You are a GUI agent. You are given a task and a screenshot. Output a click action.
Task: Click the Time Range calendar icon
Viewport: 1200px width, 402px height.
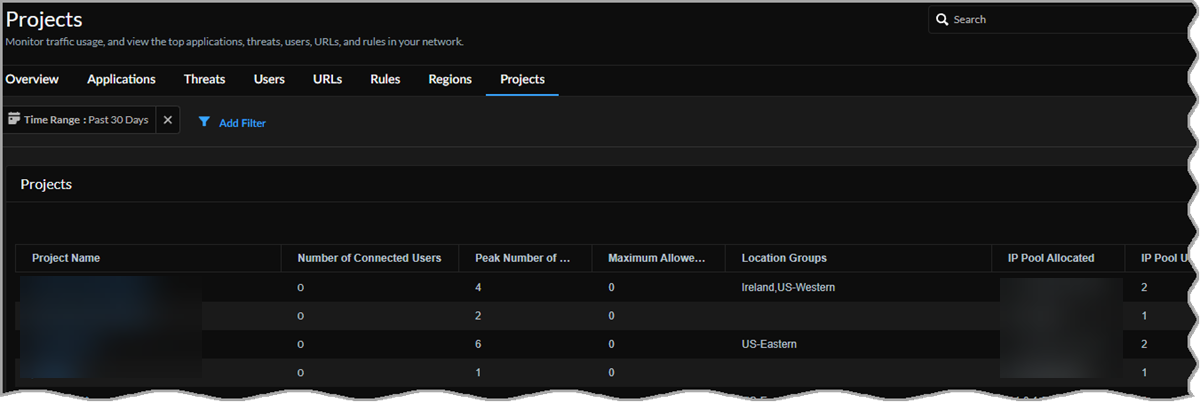click(x=14, y=119)
